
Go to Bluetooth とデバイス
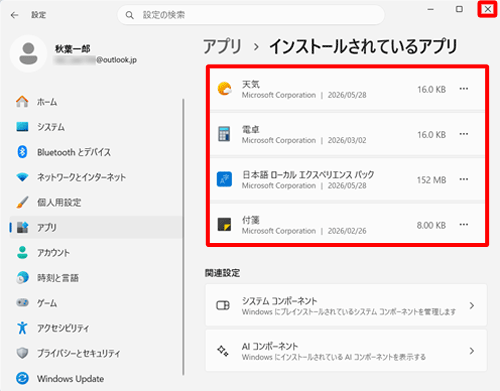coord(96,152)
